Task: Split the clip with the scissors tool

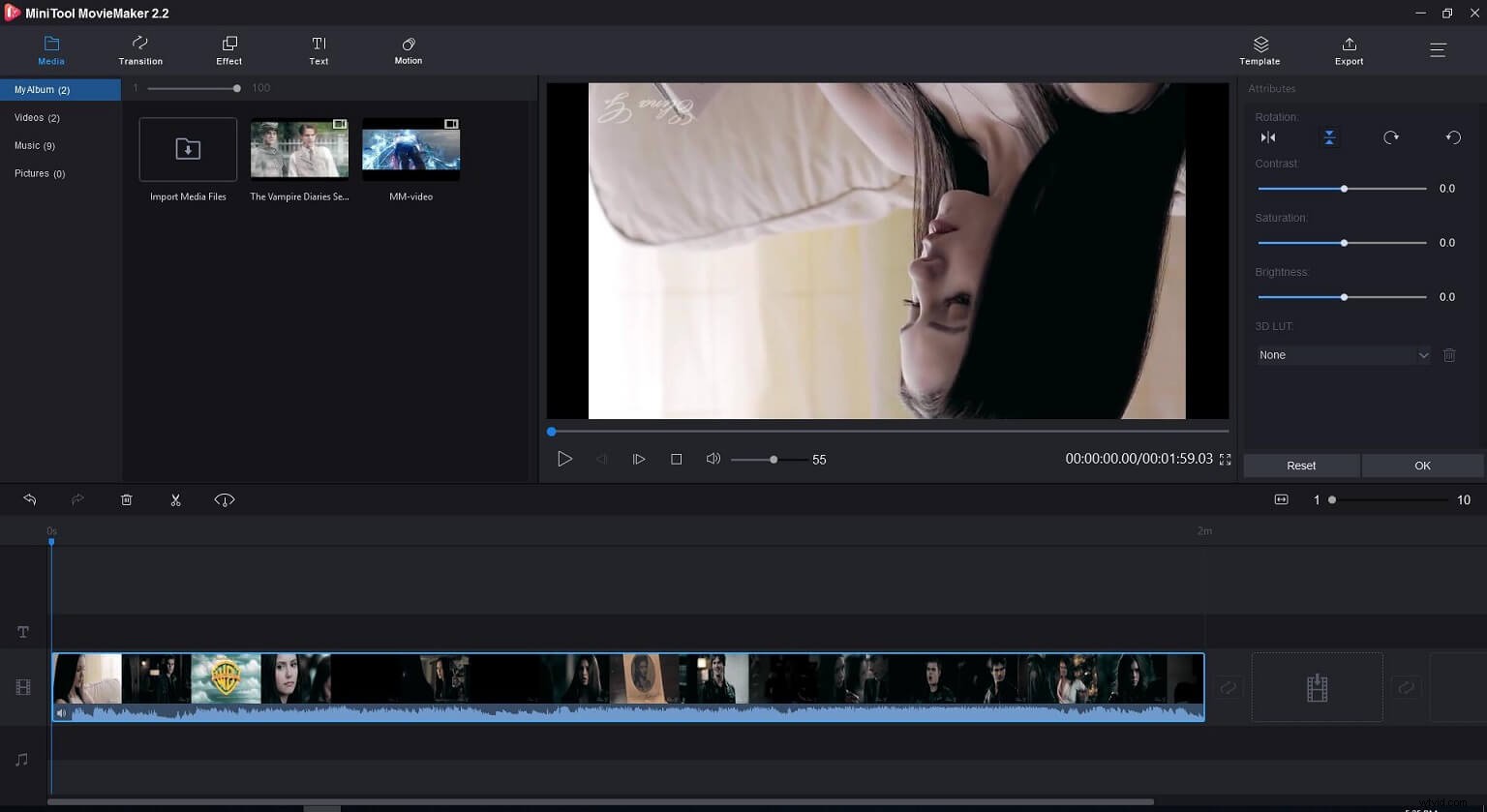Action: point(175,499)
